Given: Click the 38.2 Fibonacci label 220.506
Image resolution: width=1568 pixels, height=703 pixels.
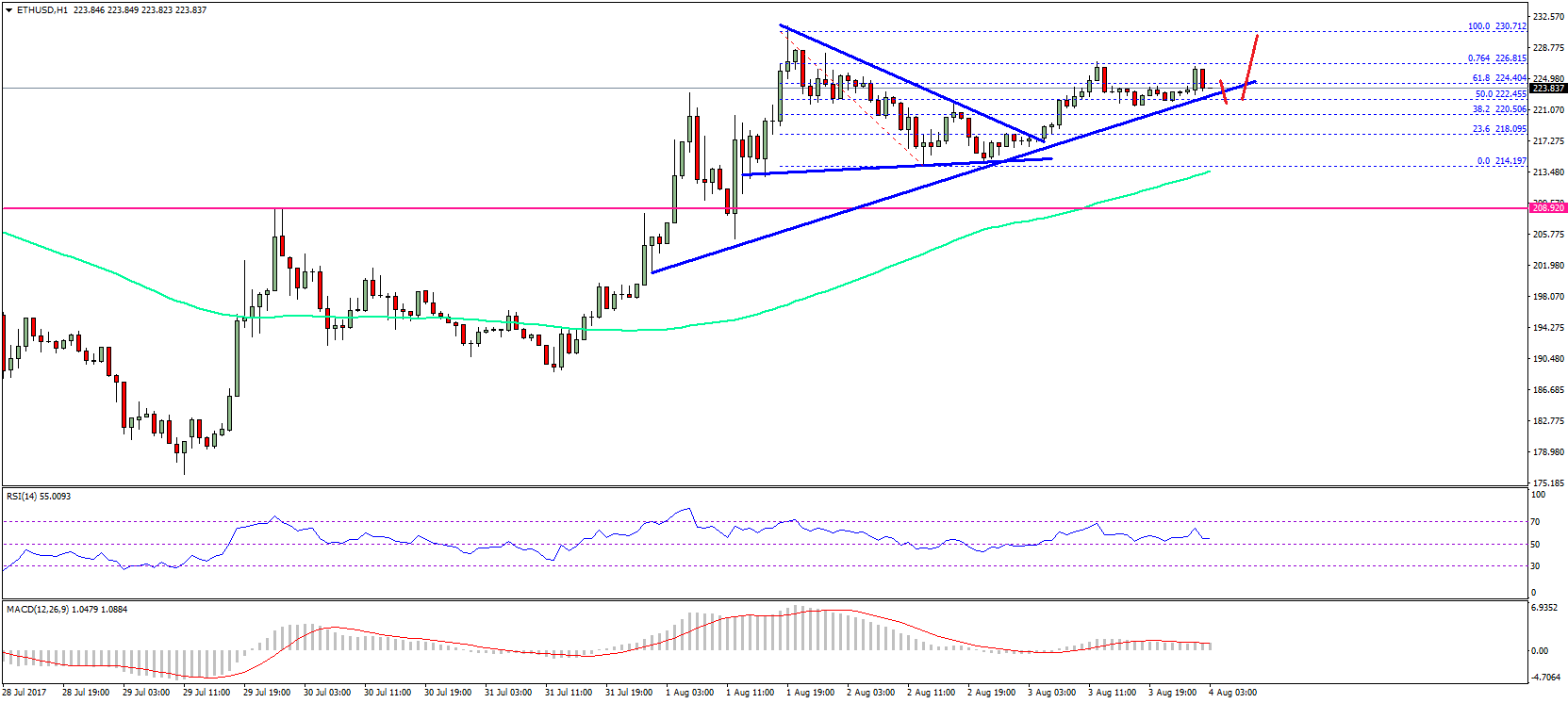Looking at the screenshot, I should 1498,109.
